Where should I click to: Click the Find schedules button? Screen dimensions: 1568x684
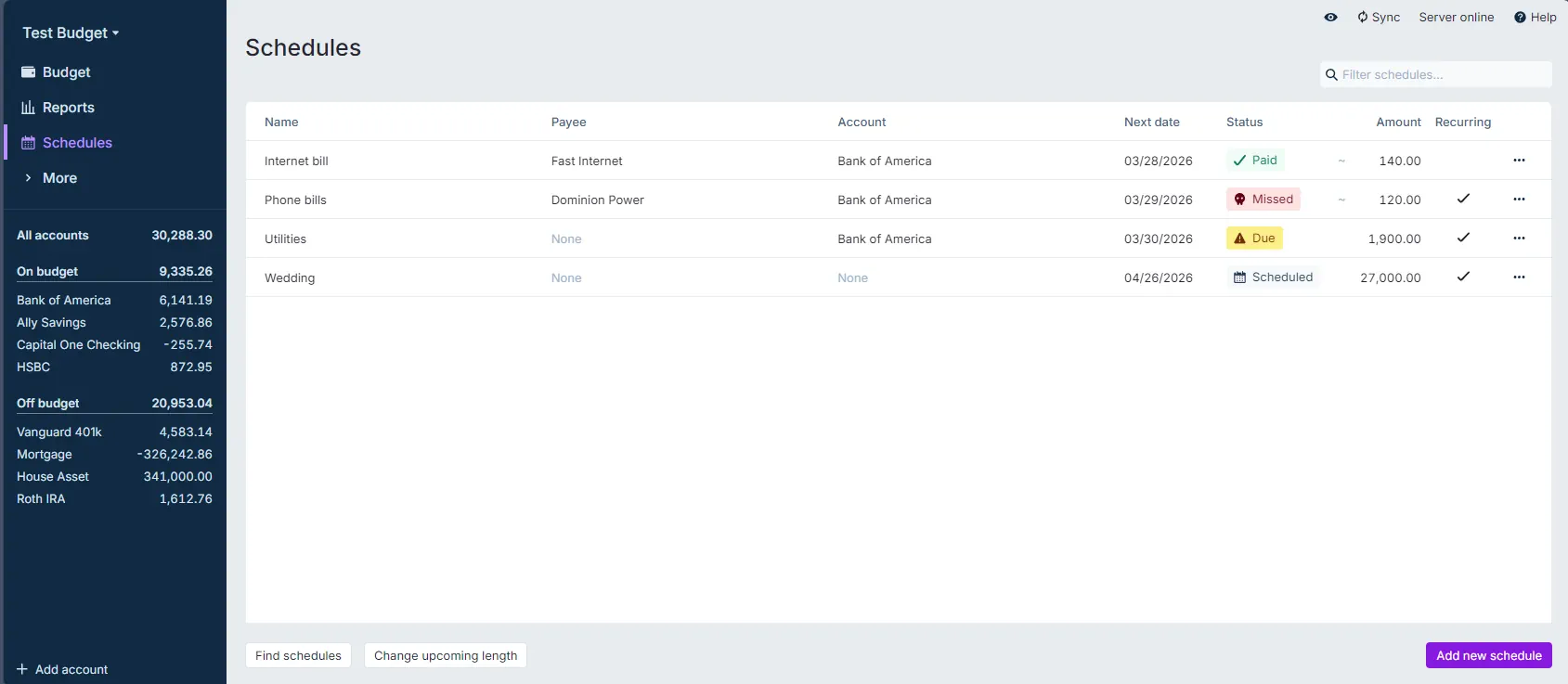(298, 655)
